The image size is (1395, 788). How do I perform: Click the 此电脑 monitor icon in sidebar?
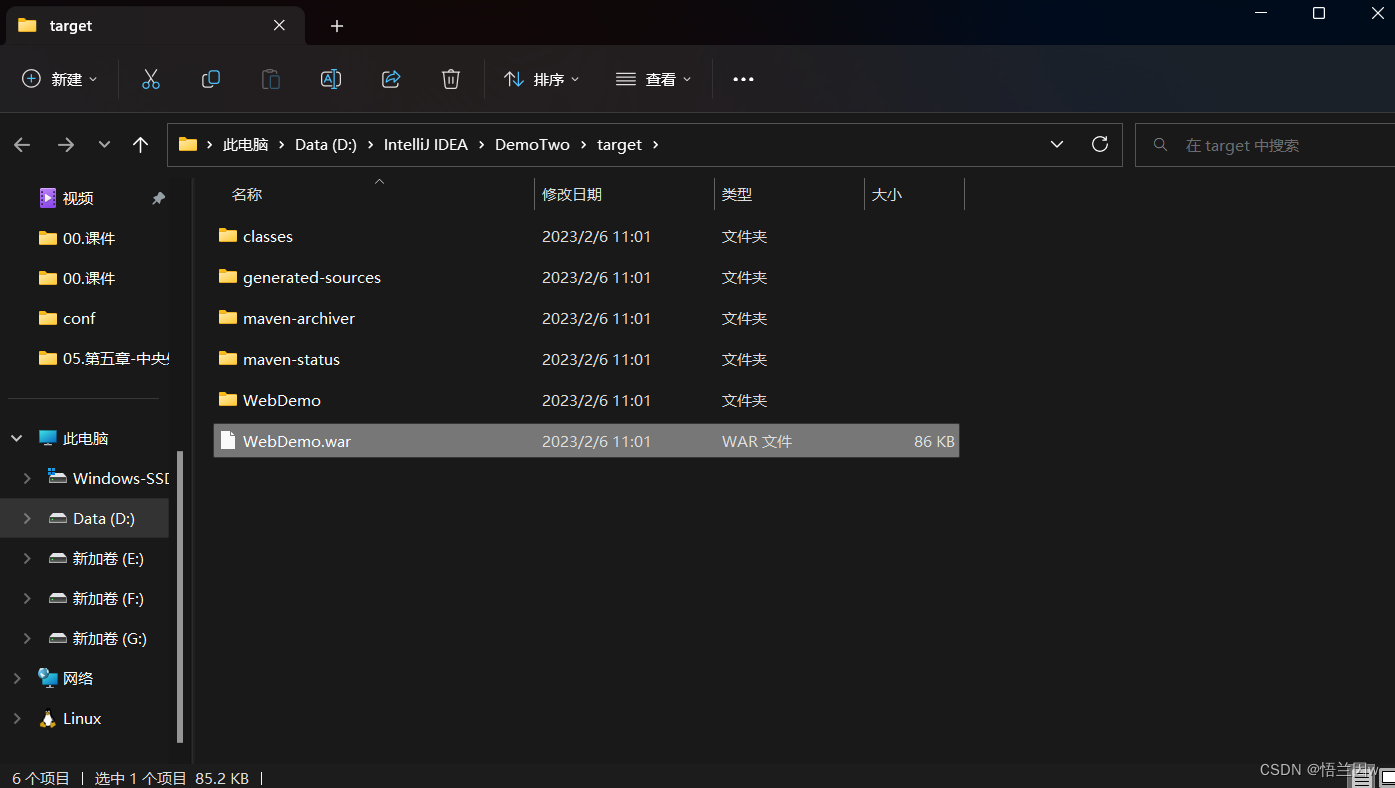coord(47,438)
